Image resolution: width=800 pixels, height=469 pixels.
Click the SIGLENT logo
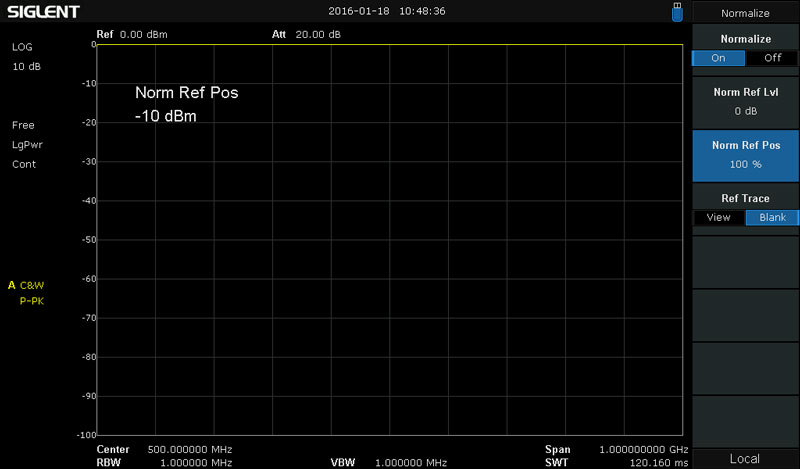46,11
